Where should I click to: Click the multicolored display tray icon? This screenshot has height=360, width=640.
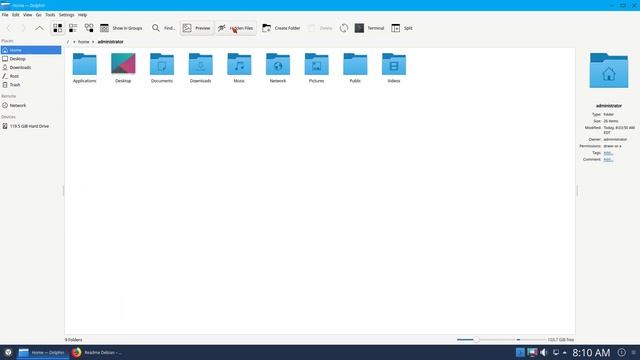click(532, 352)
